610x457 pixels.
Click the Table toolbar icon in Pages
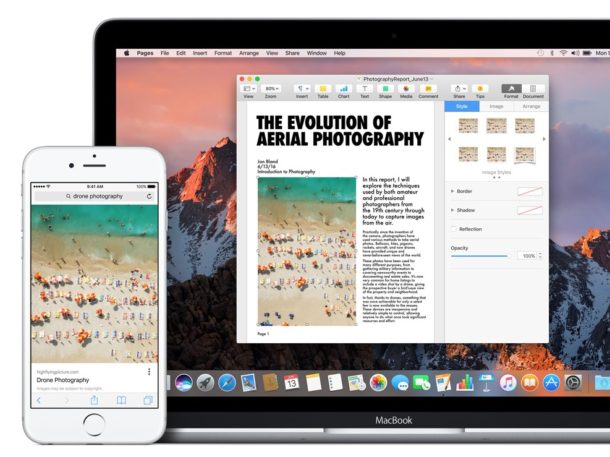[x=323, y=89]
